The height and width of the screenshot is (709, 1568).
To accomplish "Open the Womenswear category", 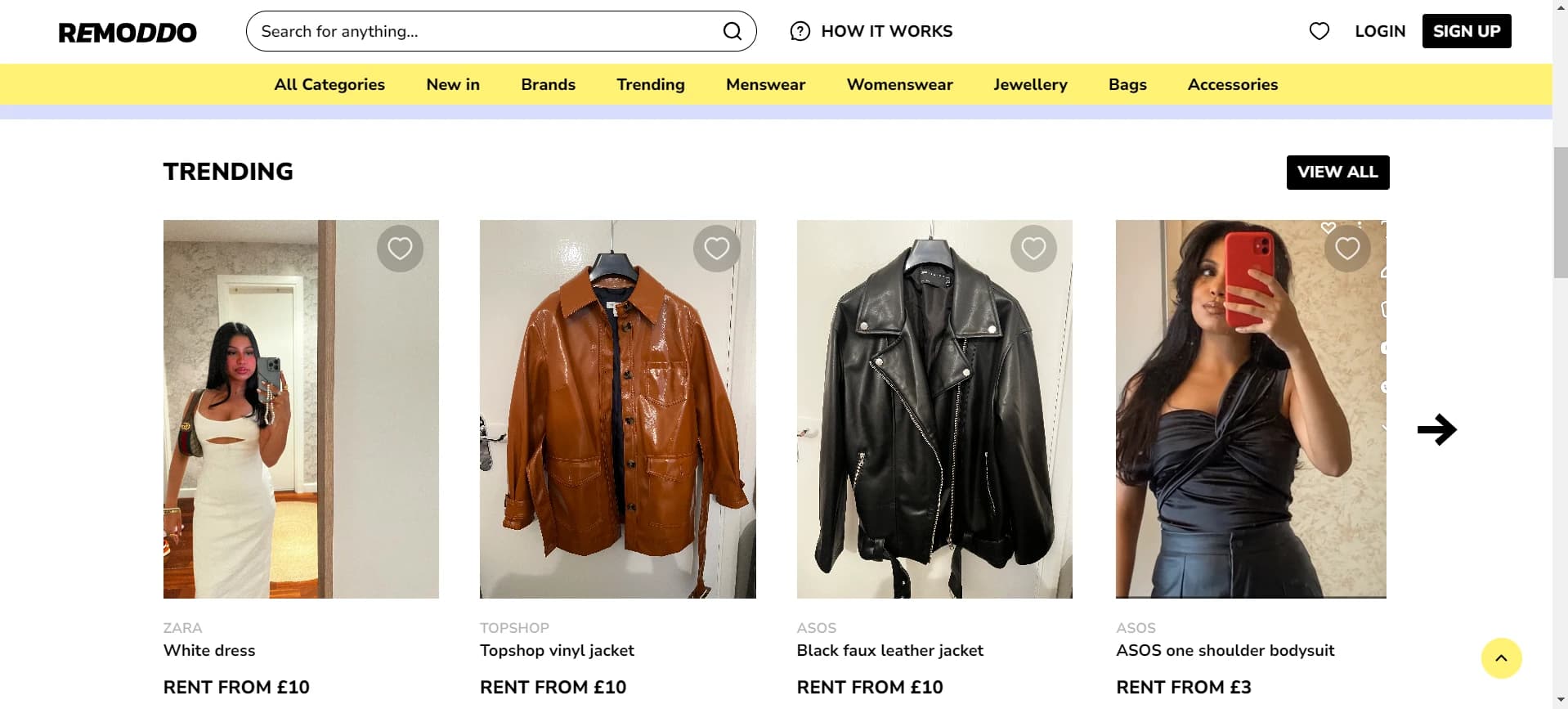I will pos(899,84).
